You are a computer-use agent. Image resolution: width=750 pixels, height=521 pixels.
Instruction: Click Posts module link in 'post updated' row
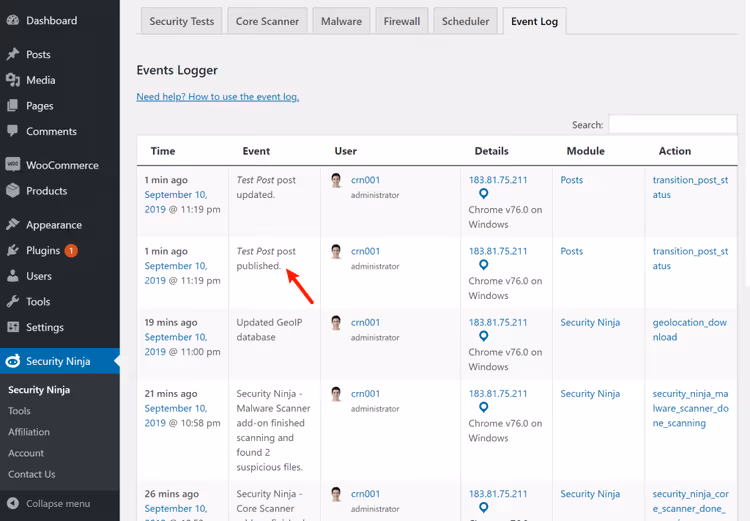click(572, 180)
